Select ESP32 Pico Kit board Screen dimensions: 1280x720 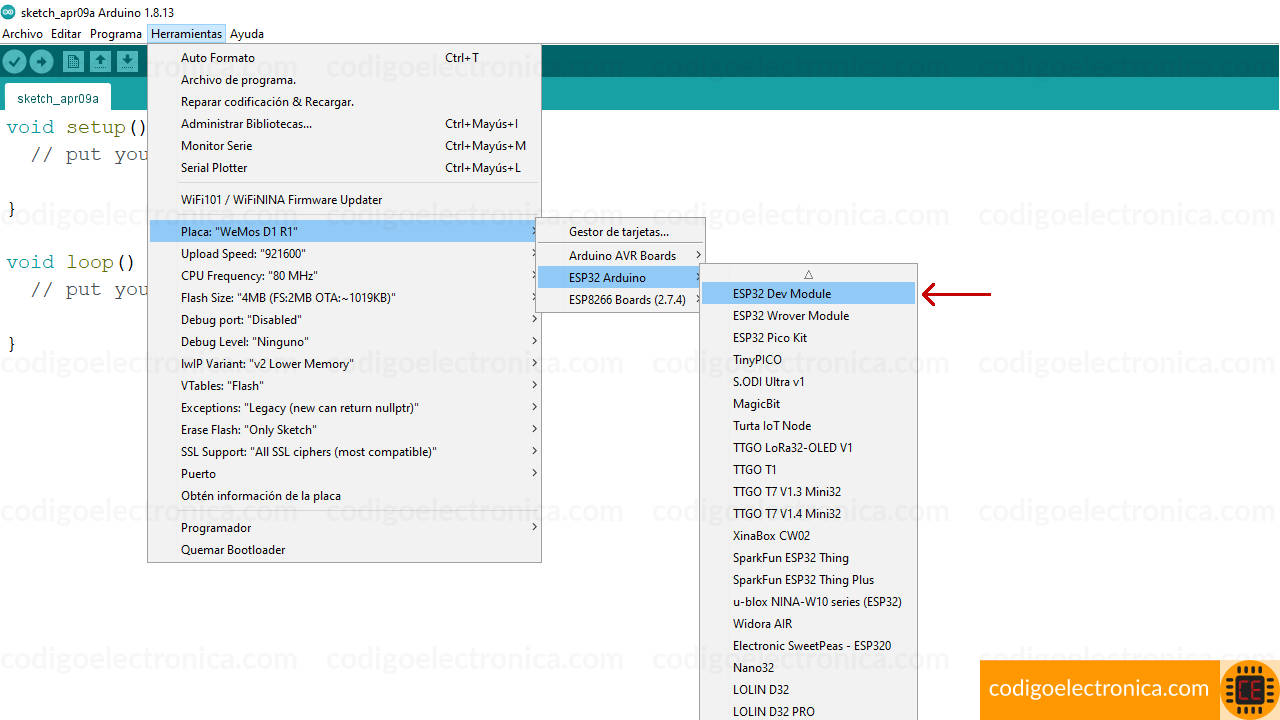point(808,338)
